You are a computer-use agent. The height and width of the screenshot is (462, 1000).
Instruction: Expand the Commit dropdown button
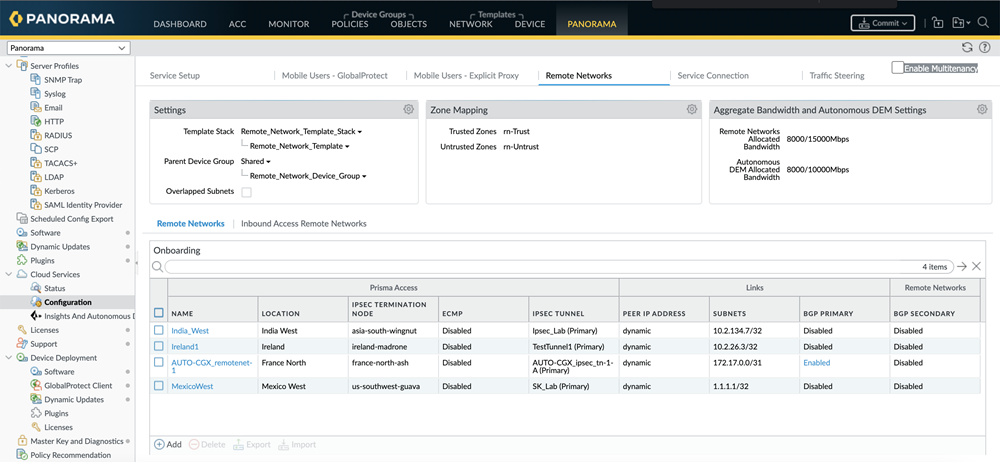point(883,23)
